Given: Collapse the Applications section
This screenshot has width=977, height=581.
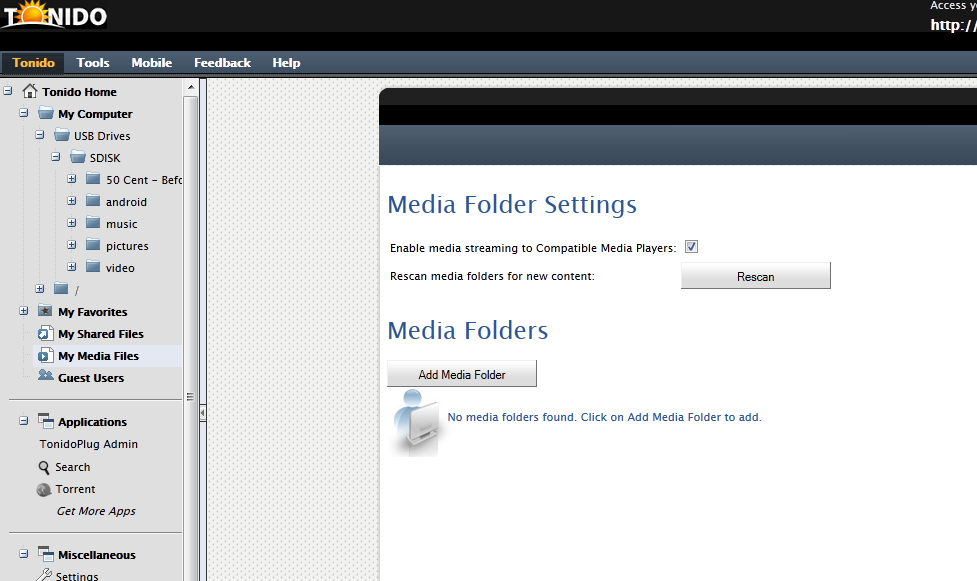Looking at the screenshot, I should click(x=24, y=421).
